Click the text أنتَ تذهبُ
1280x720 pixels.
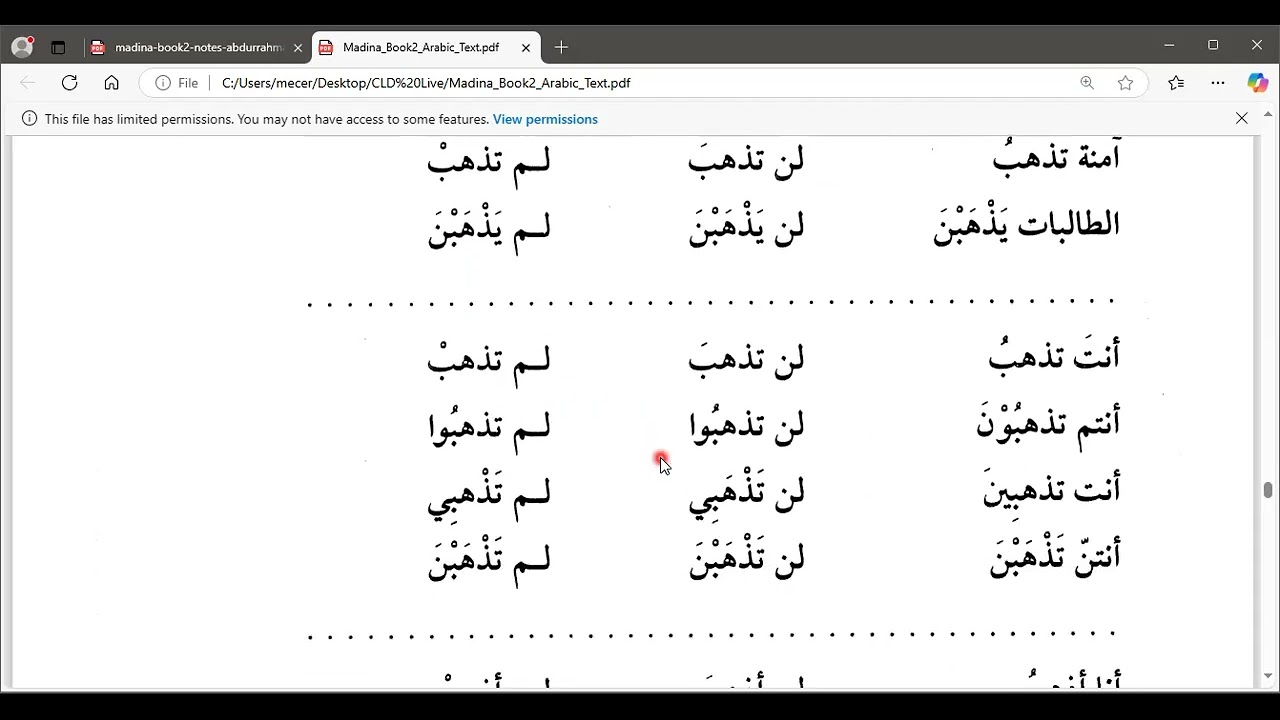(1054, 356)
